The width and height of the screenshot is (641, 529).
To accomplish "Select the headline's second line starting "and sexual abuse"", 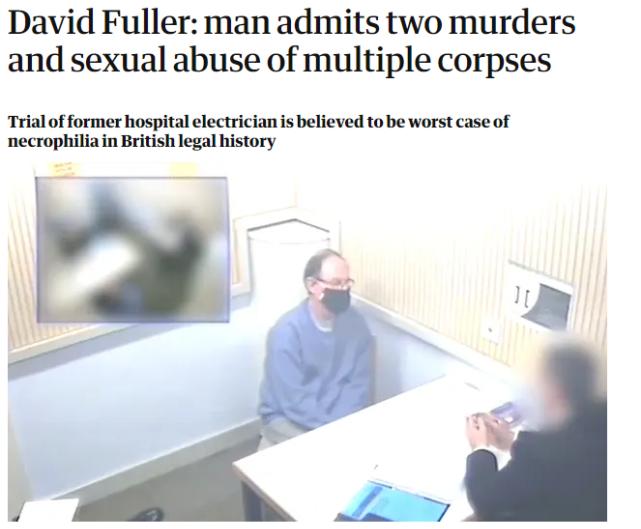I will pos(280,61).
